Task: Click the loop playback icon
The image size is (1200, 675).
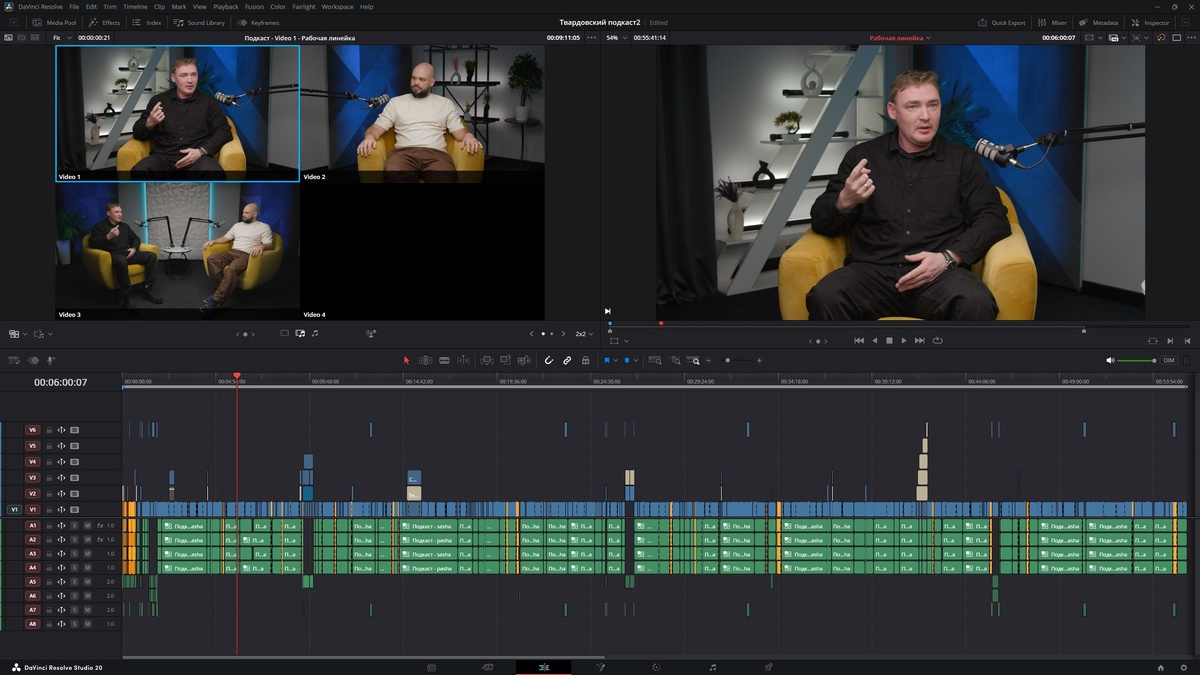Action: coord(937,340)
